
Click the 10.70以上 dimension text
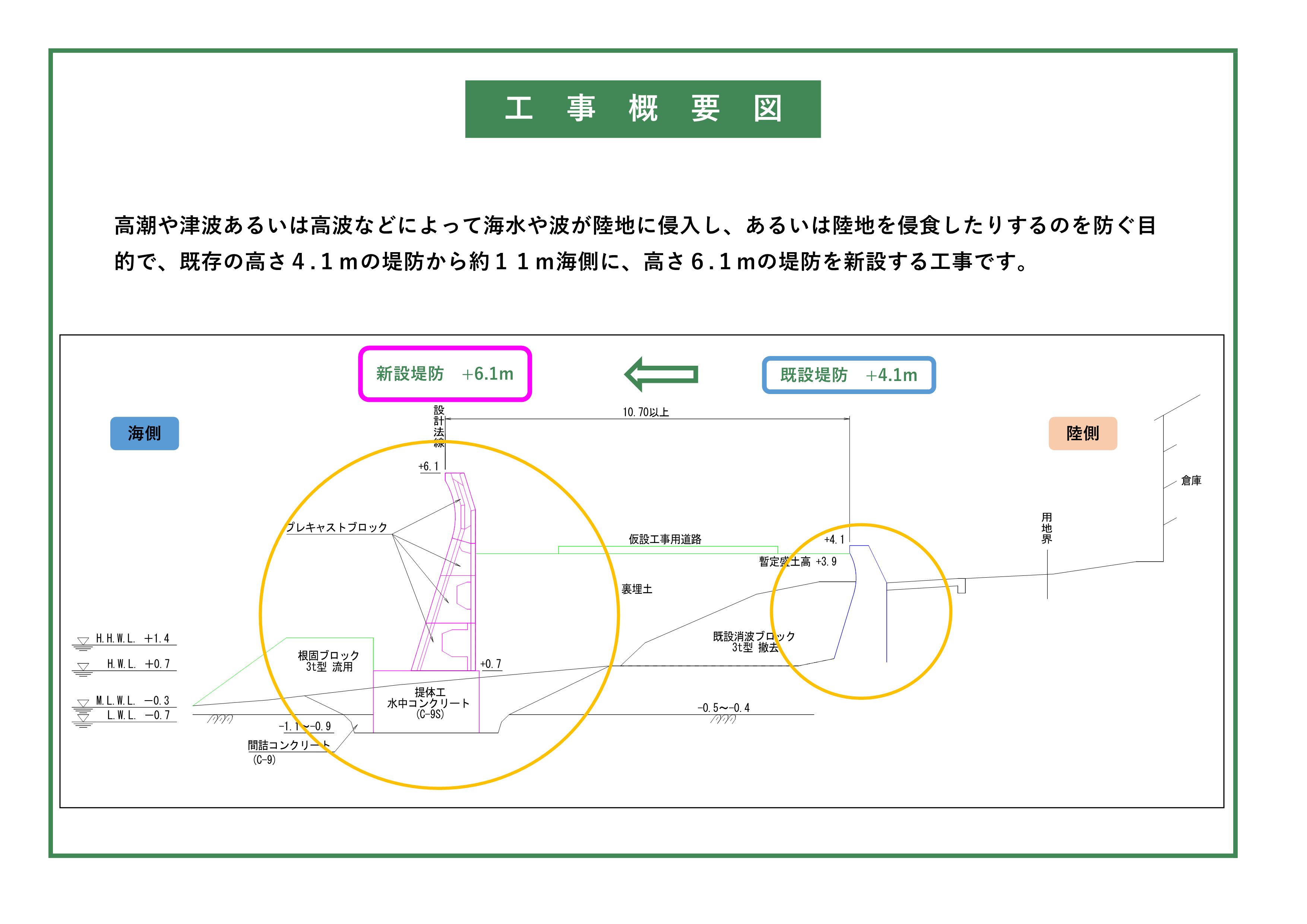pyautogui.click(x=646, y=412)
